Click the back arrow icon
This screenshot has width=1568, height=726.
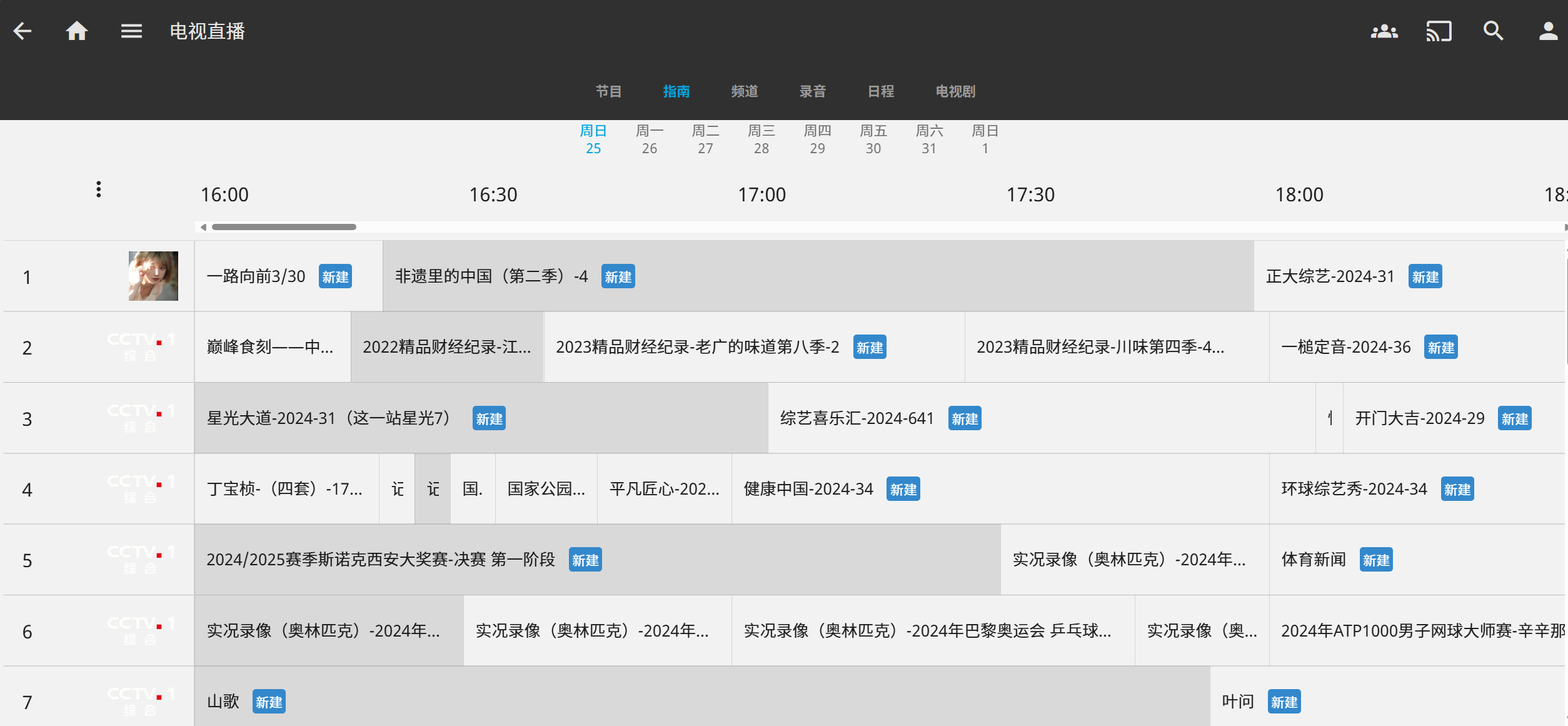(x=23, y=31)
